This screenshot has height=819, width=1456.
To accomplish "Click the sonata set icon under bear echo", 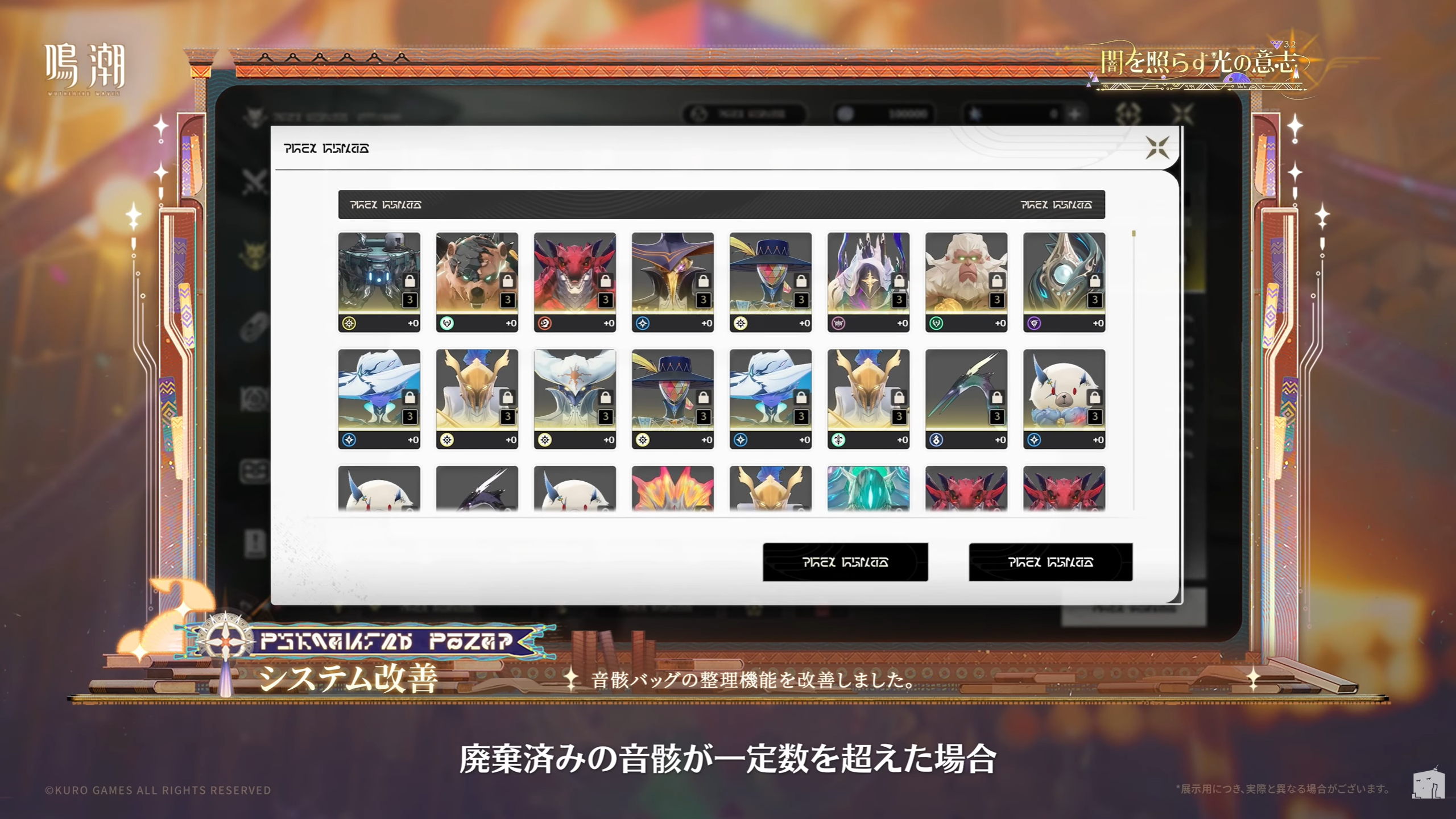I will [447, 324].
